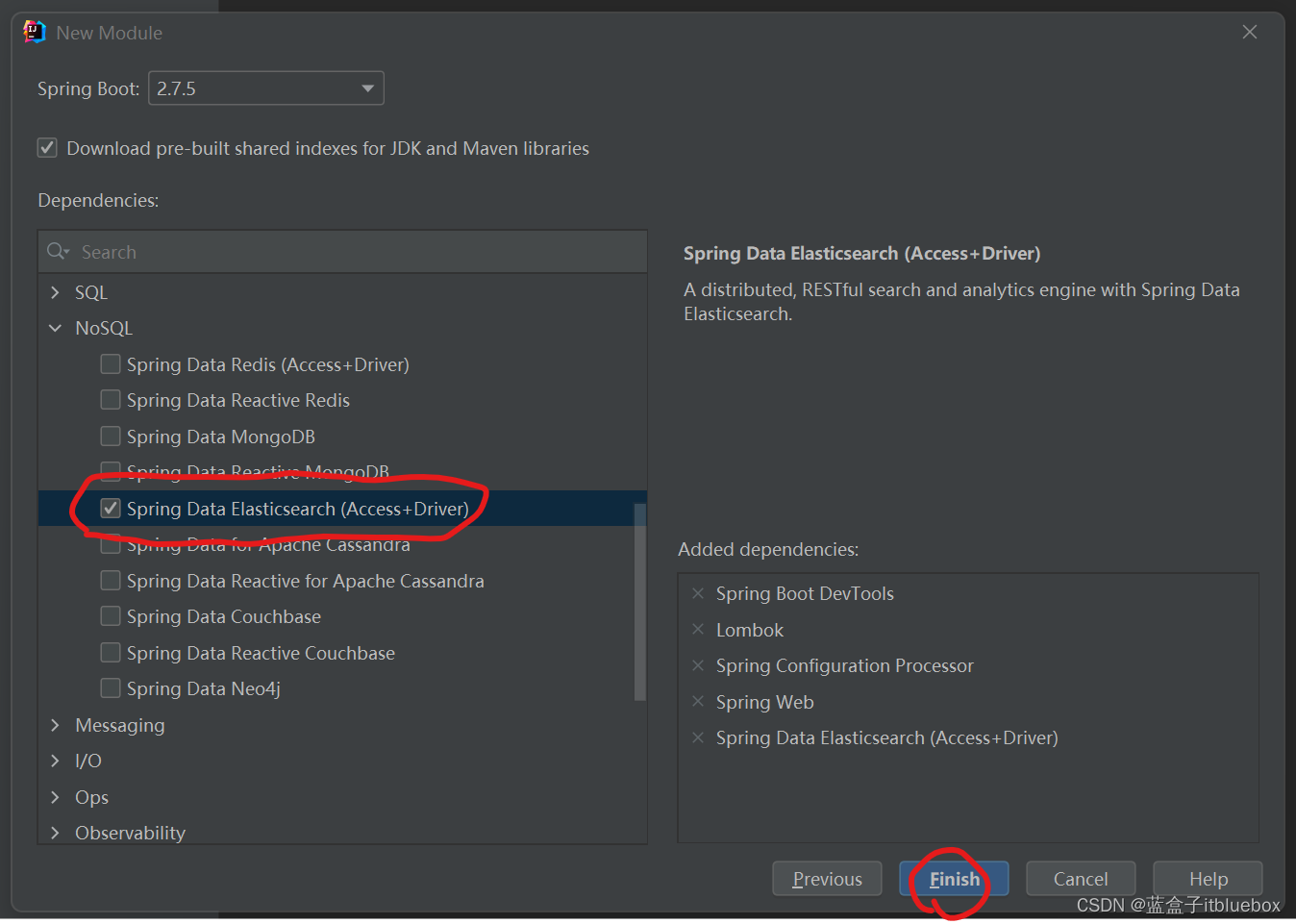Remove Lombok via its X icon

coord(698,629)
